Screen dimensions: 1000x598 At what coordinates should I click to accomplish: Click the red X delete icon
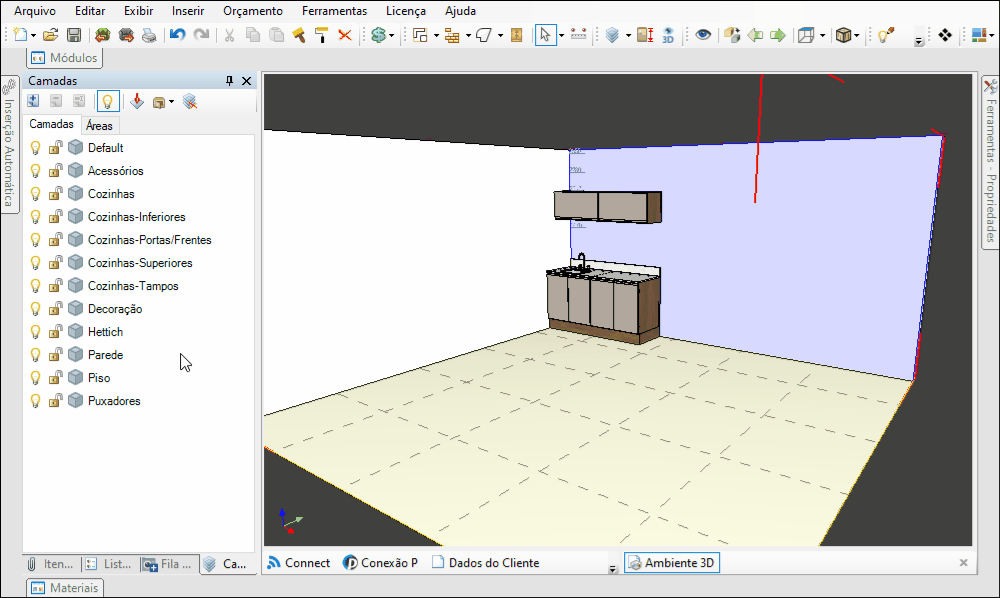345,34
